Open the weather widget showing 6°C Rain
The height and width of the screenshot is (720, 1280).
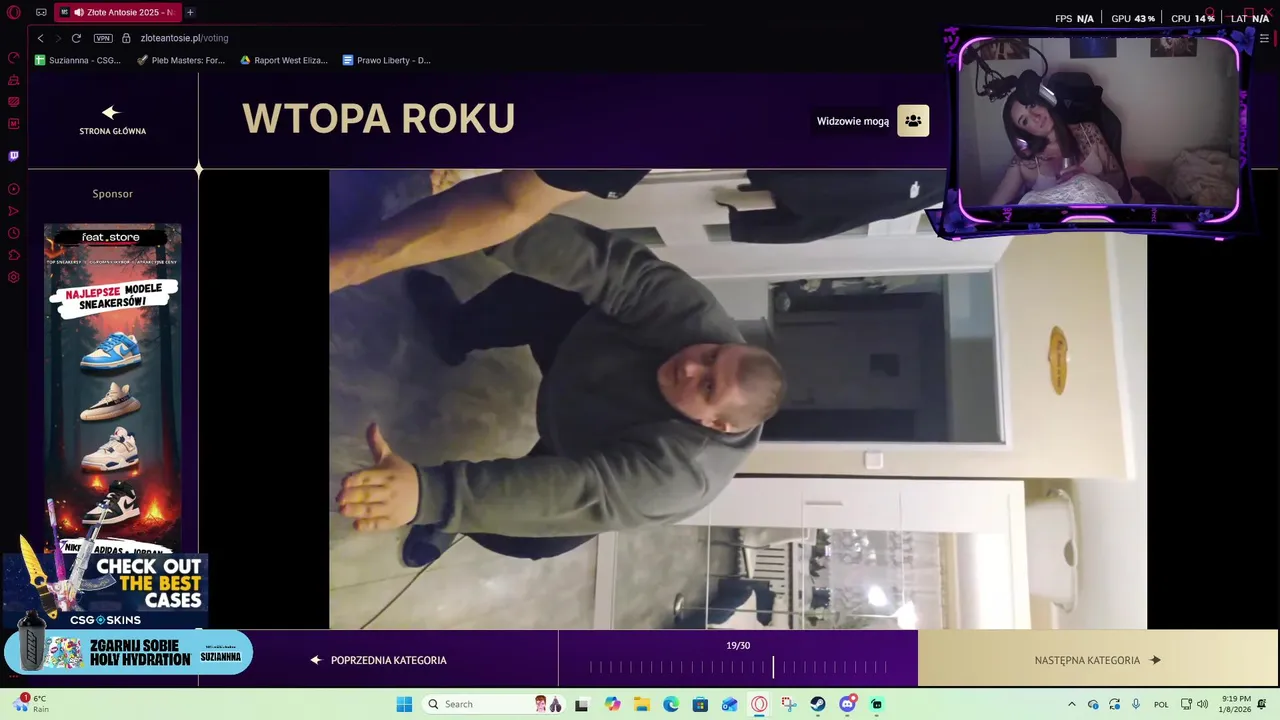(x=29, y=704)
